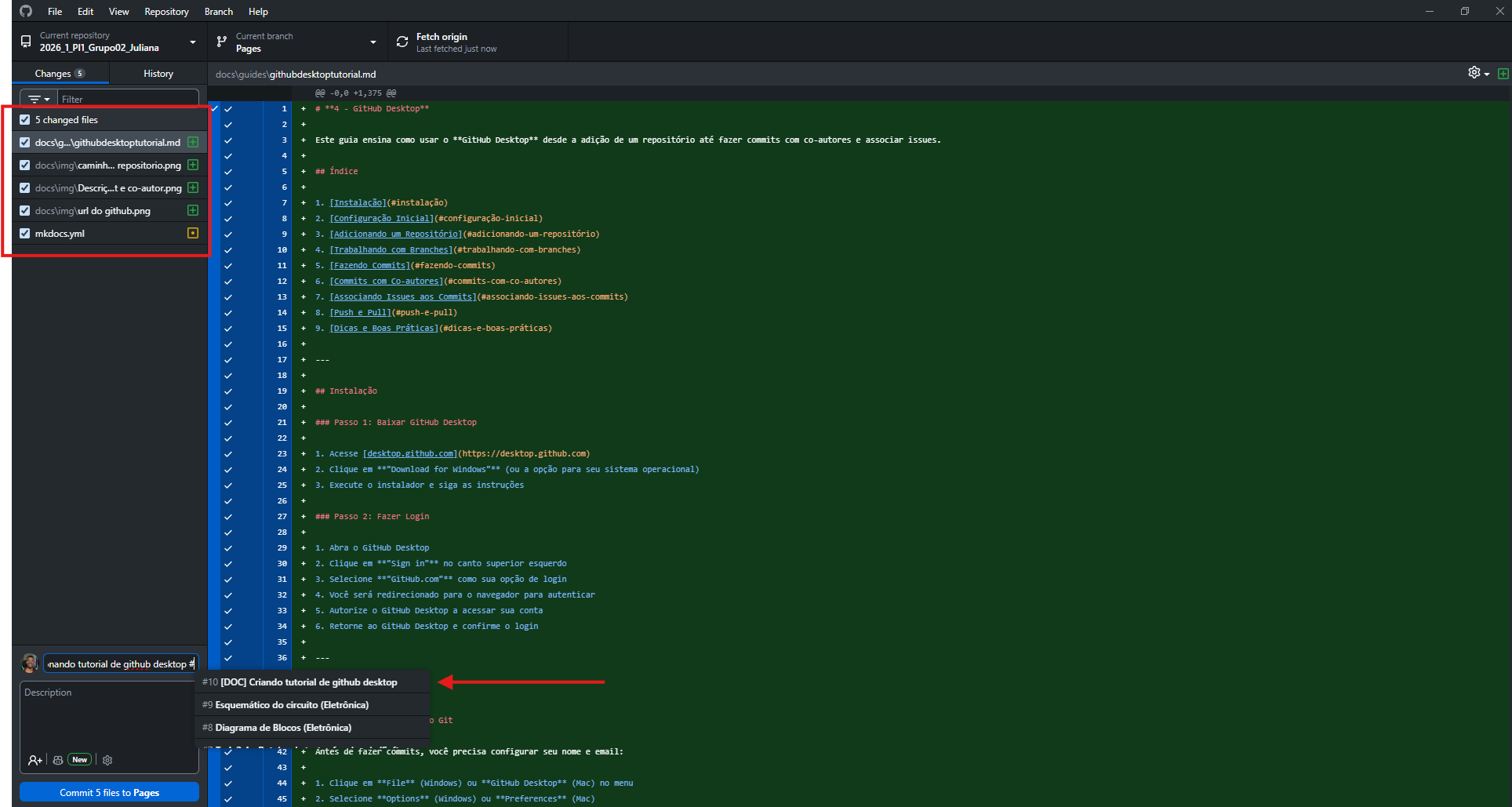Click '## Instalação' line in the diff
Viewport: 1512px width, 807px height.
coord(346,391)
